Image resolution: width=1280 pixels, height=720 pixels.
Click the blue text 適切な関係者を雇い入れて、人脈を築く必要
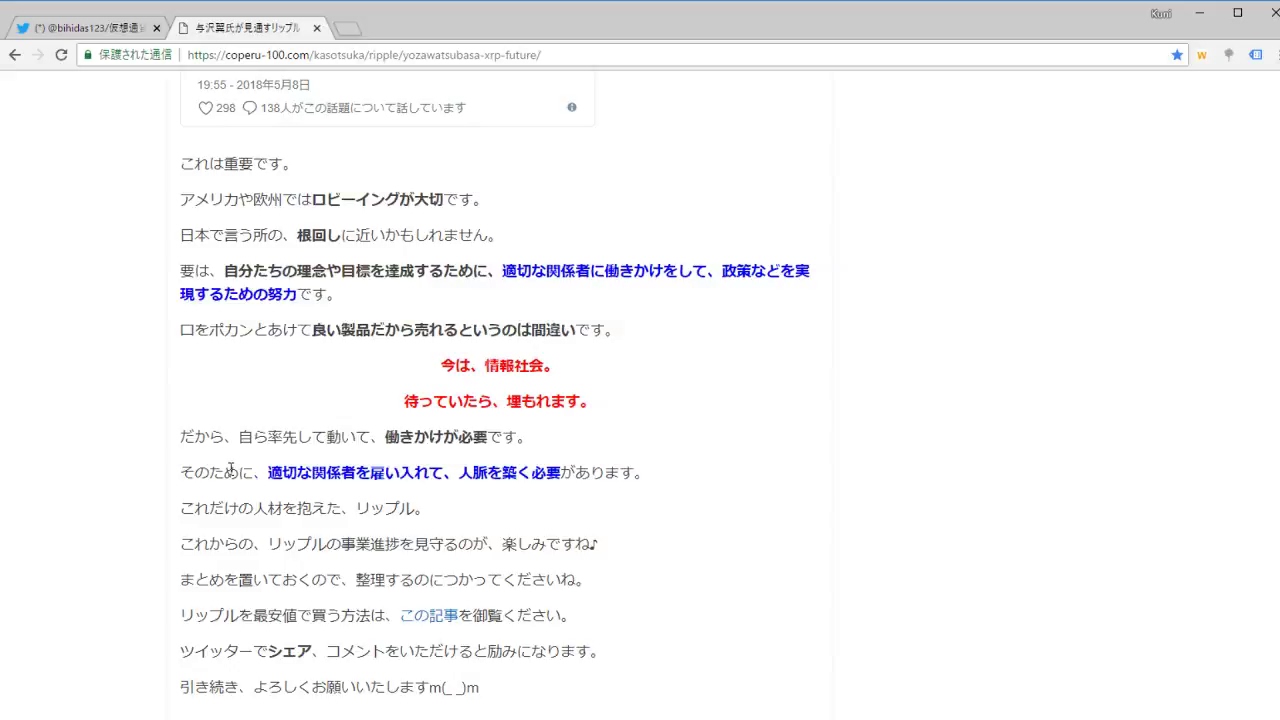click(x=414, y=473)
